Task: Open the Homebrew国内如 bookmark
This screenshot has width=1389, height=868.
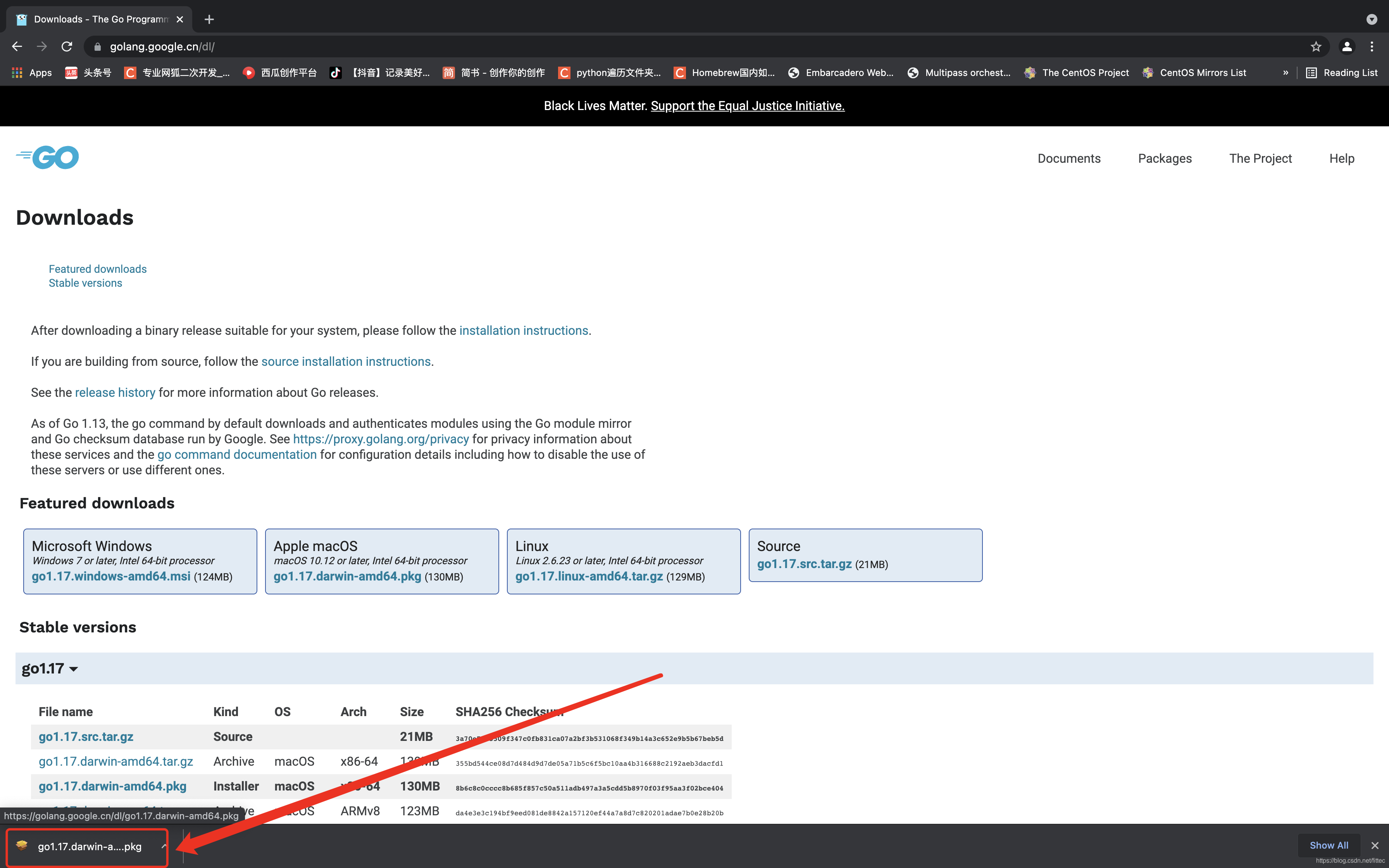Action: pos(725,73)
